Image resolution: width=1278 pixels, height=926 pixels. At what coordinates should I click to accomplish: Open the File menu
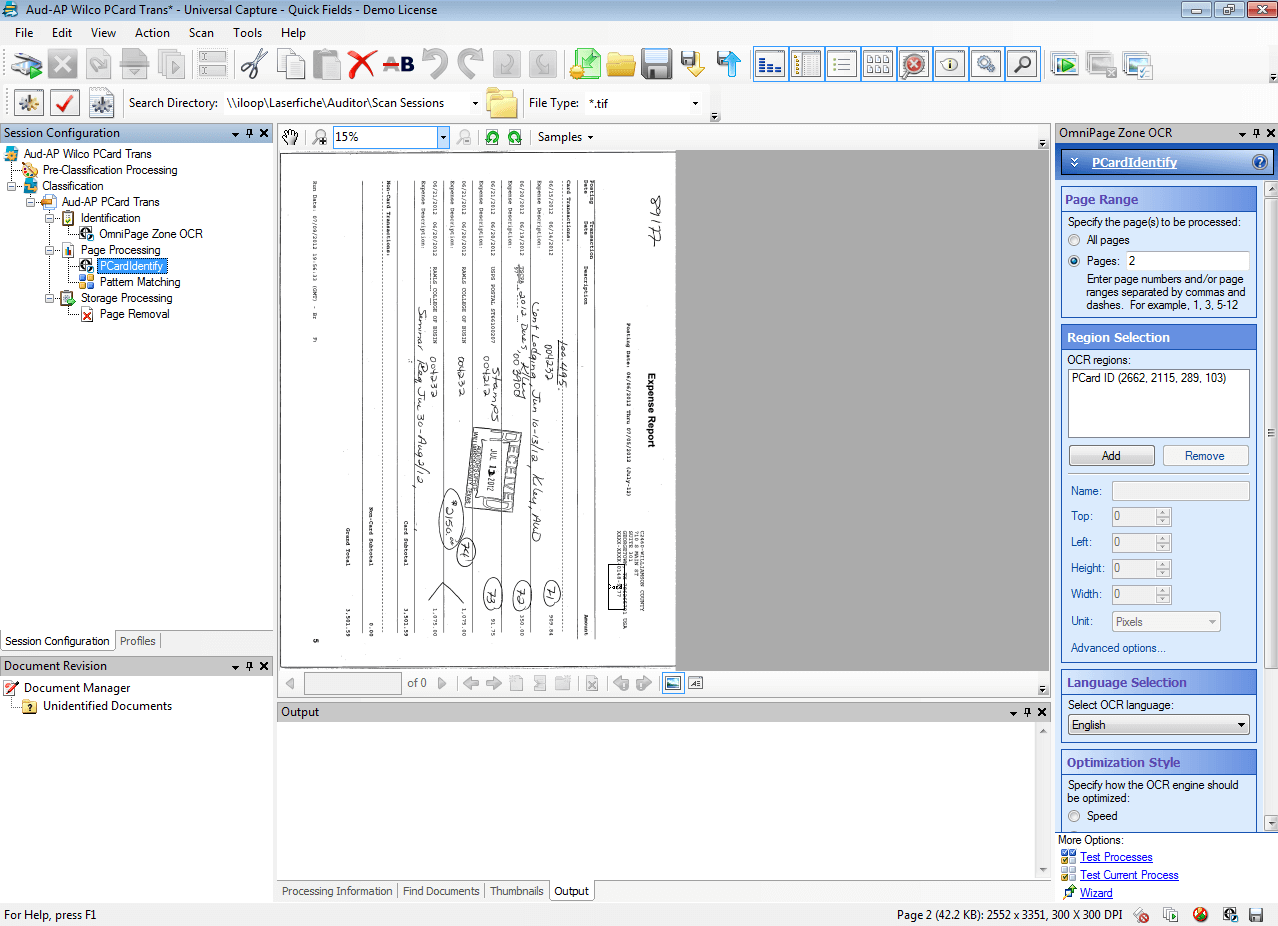click(24, 32)
